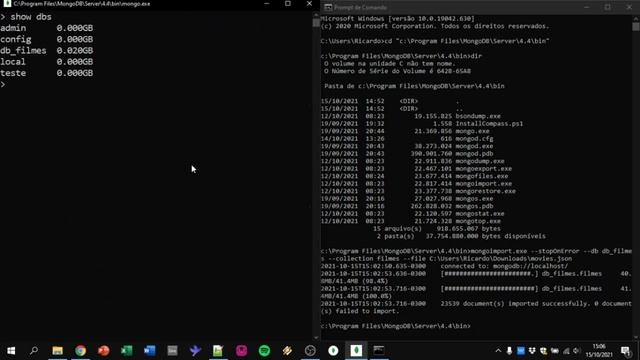Open MongoDB Compass round leaf icon in taskbar
Image resolution: width=640 pixels, height=360 pixels.
click(333, 351)
